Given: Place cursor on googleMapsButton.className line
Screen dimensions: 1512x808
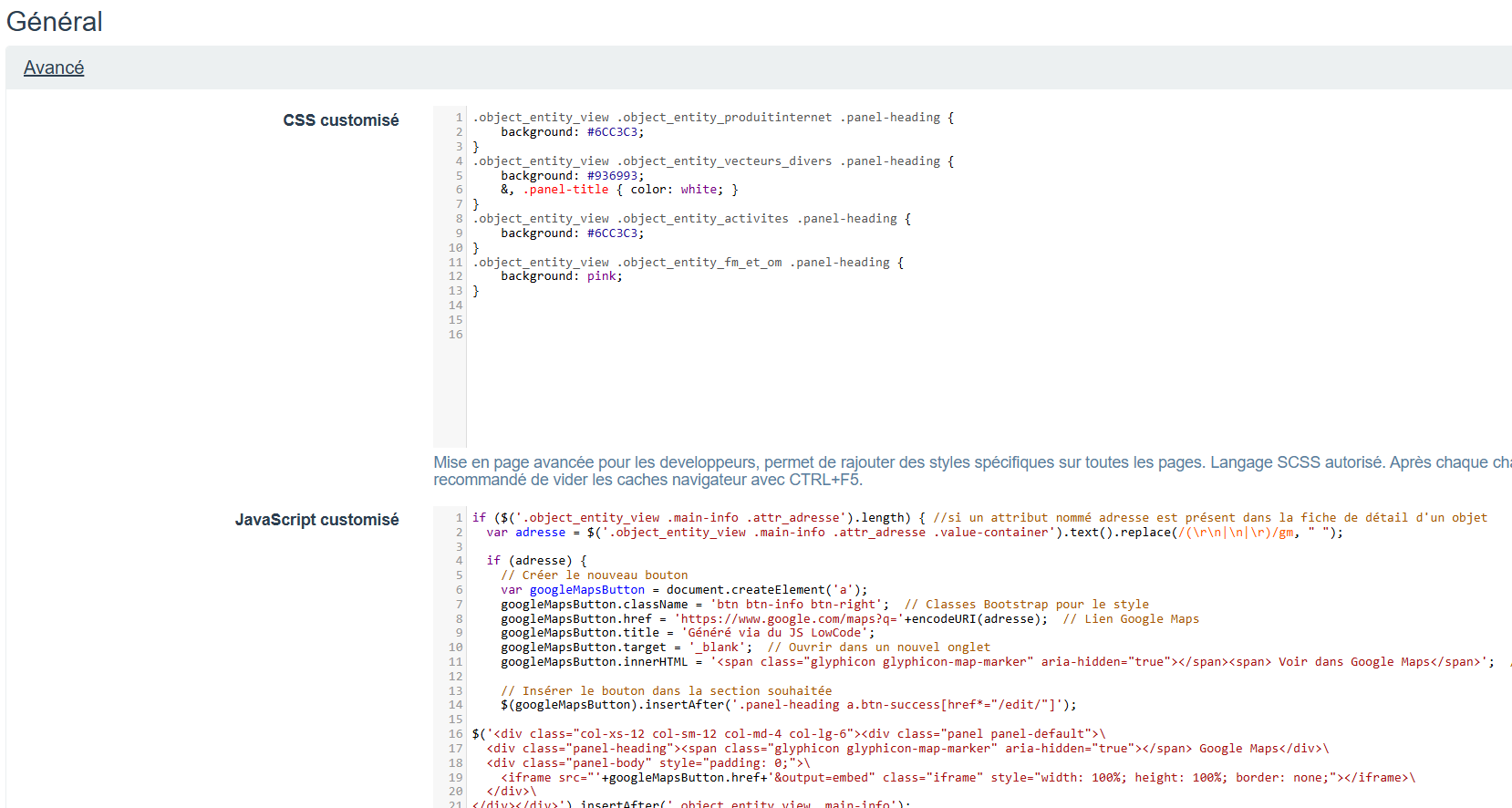Looking at the screenshot, I should (x=602, y=605).
